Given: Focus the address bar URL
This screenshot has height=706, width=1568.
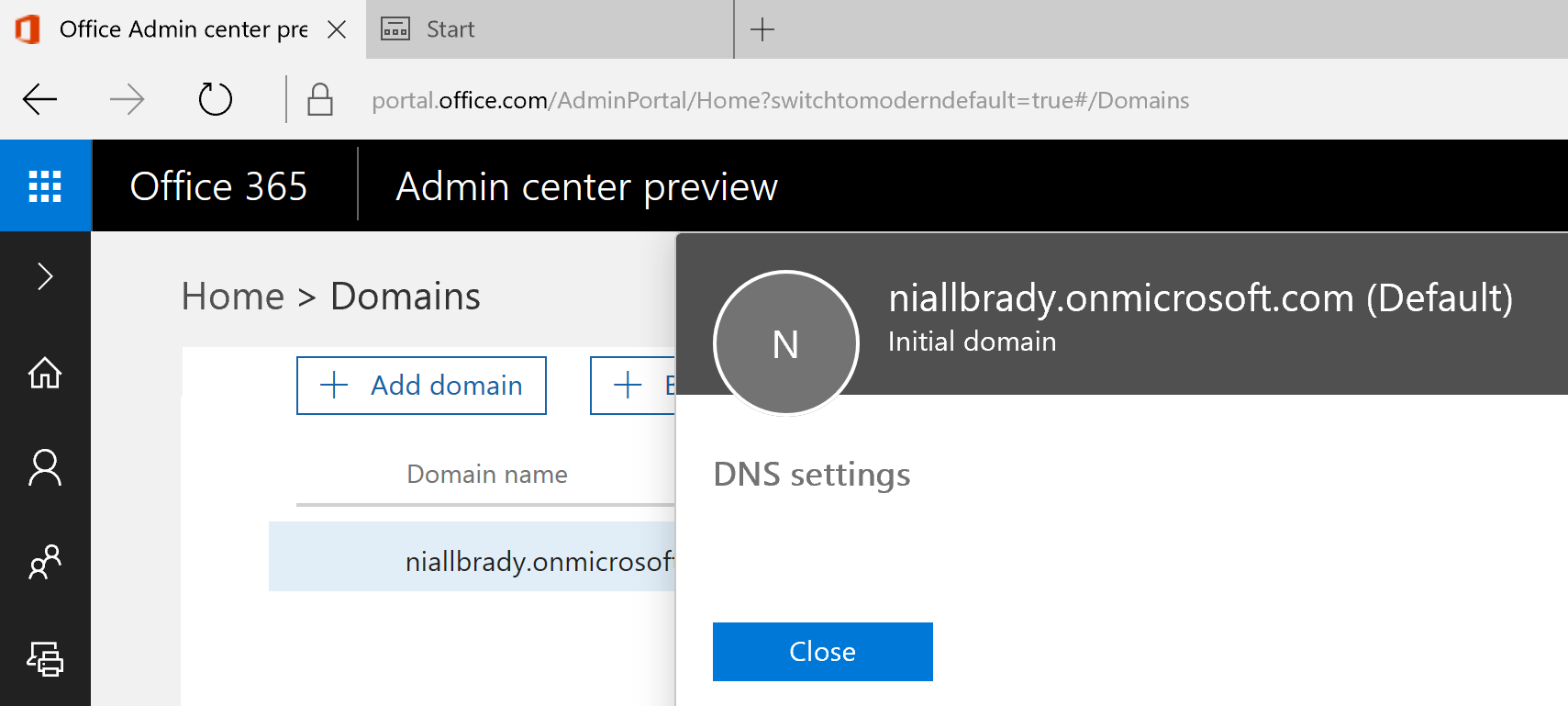Looking at the screenshot, I should click(x=780, y=100).
